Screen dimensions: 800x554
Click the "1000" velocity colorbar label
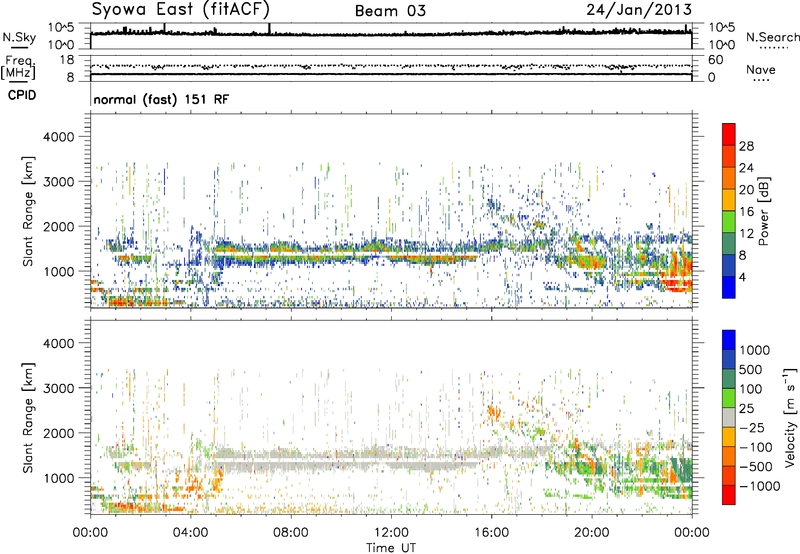[x=755, y=350]
